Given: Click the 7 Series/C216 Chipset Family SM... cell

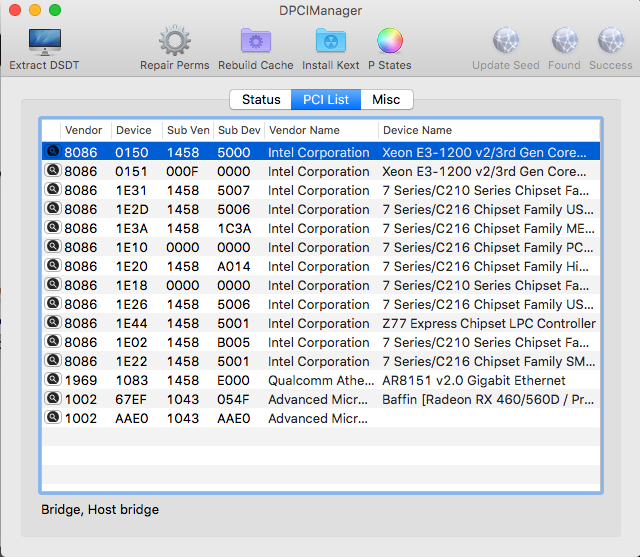Looking at the screenshot, I should [x=489, y=361].
